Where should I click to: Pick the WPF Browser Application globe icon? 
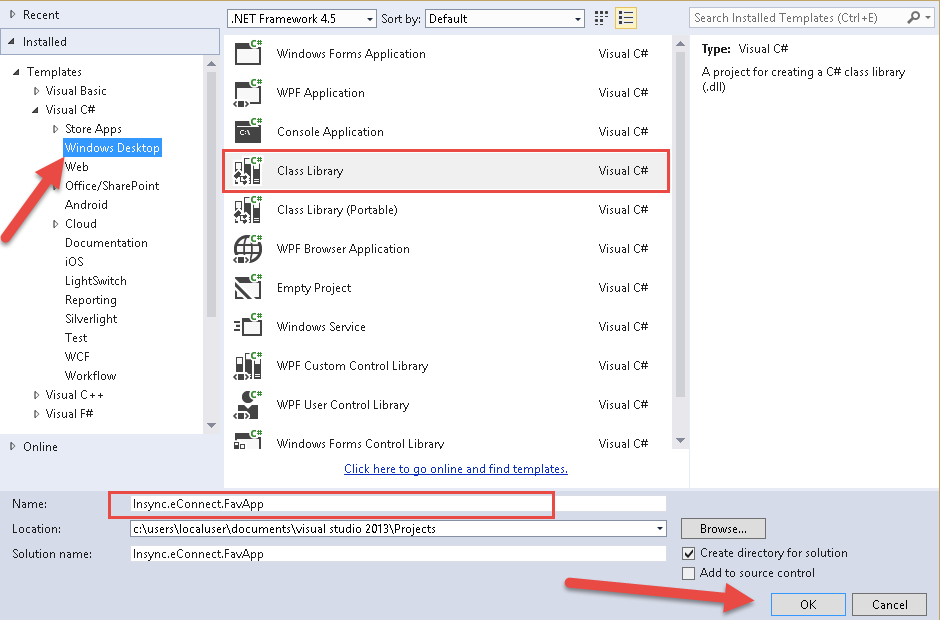[x=247, y=249]
